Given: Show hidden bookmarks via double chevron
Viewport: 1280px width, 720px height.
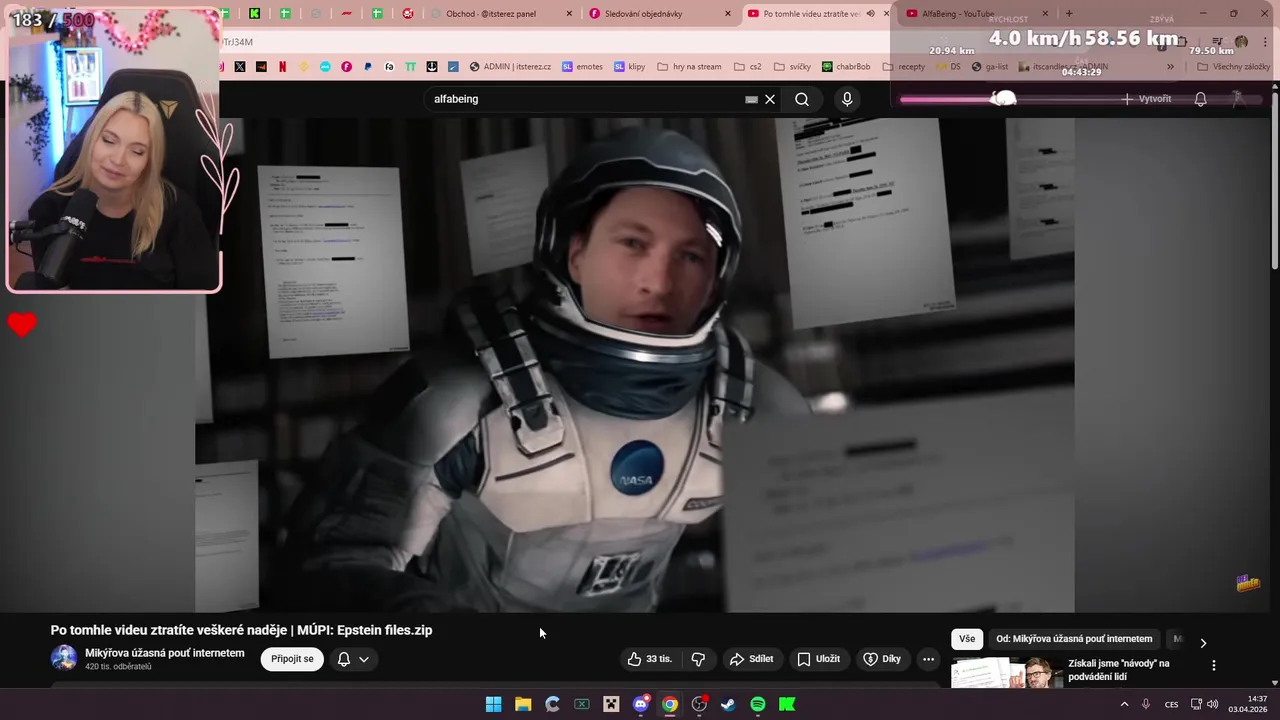Looking at the screenshot, I should click(x=1170, y=67).
